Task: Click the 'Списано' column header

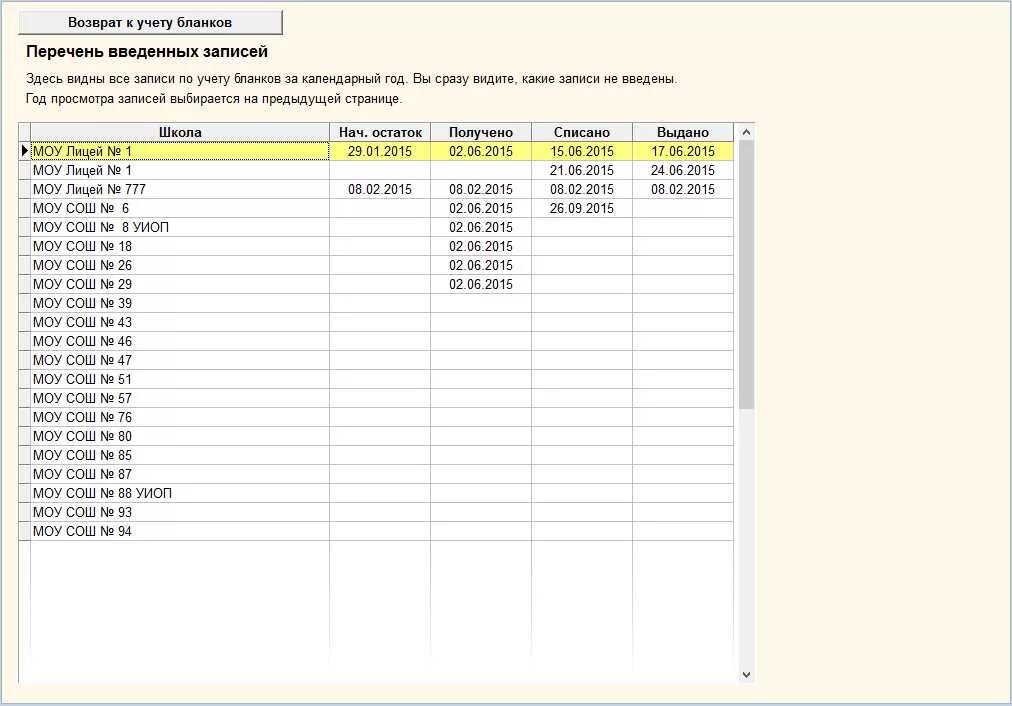Action: (582, 132)
